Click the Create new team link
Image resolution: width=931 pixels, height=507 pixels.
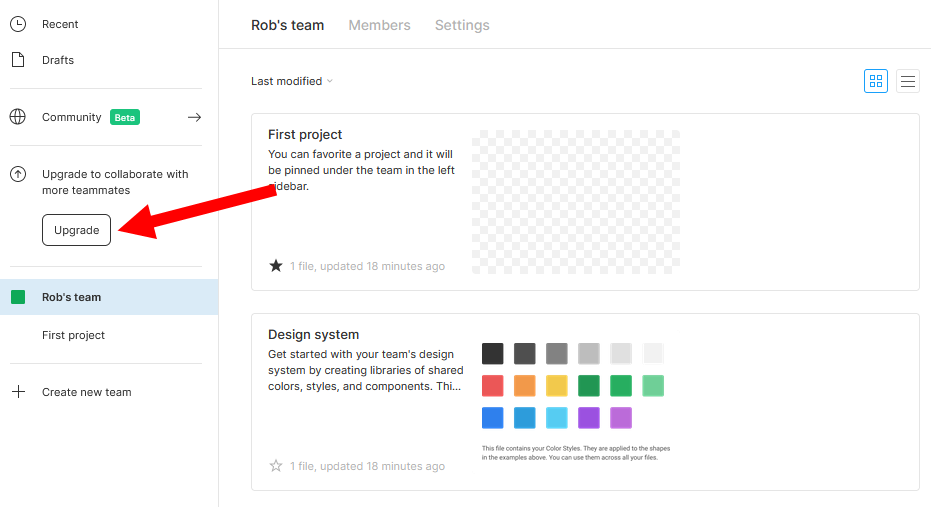[x=86, y=392]
